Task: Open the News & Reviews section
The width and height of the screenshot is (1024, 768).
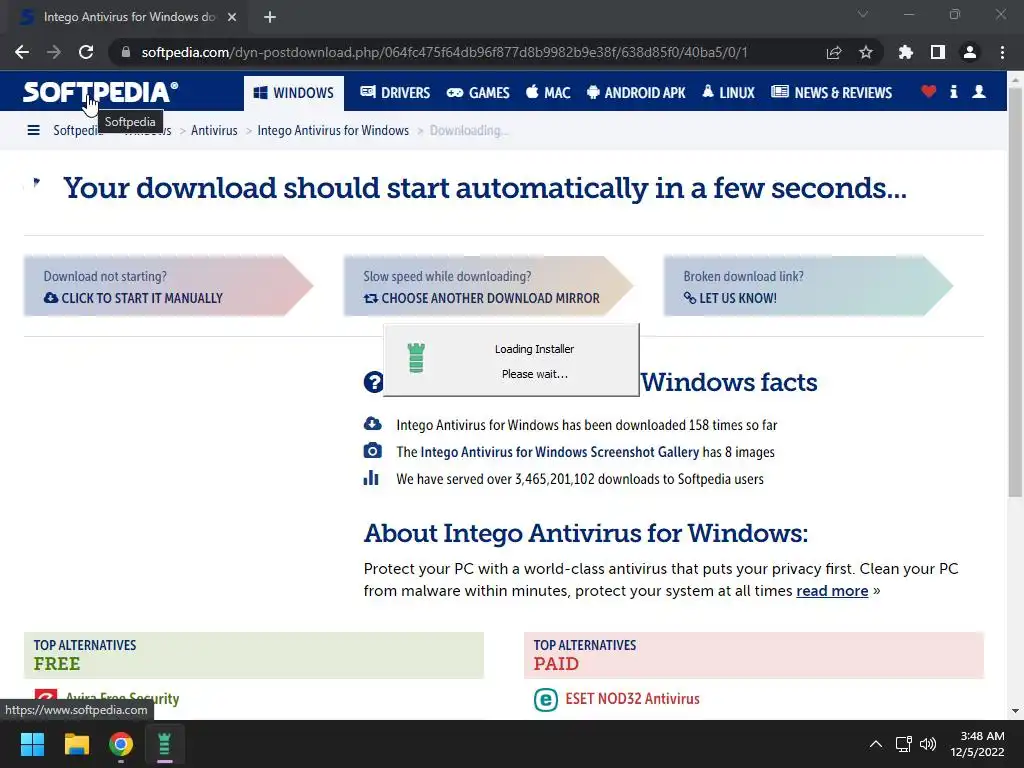Action: (x=831, y=93)
